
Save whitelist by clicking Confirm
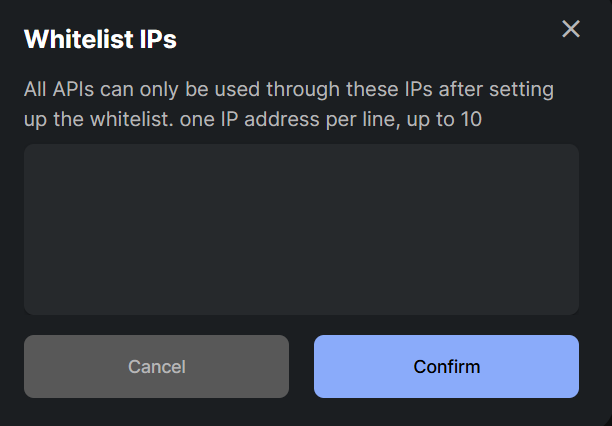coord(446,366)
